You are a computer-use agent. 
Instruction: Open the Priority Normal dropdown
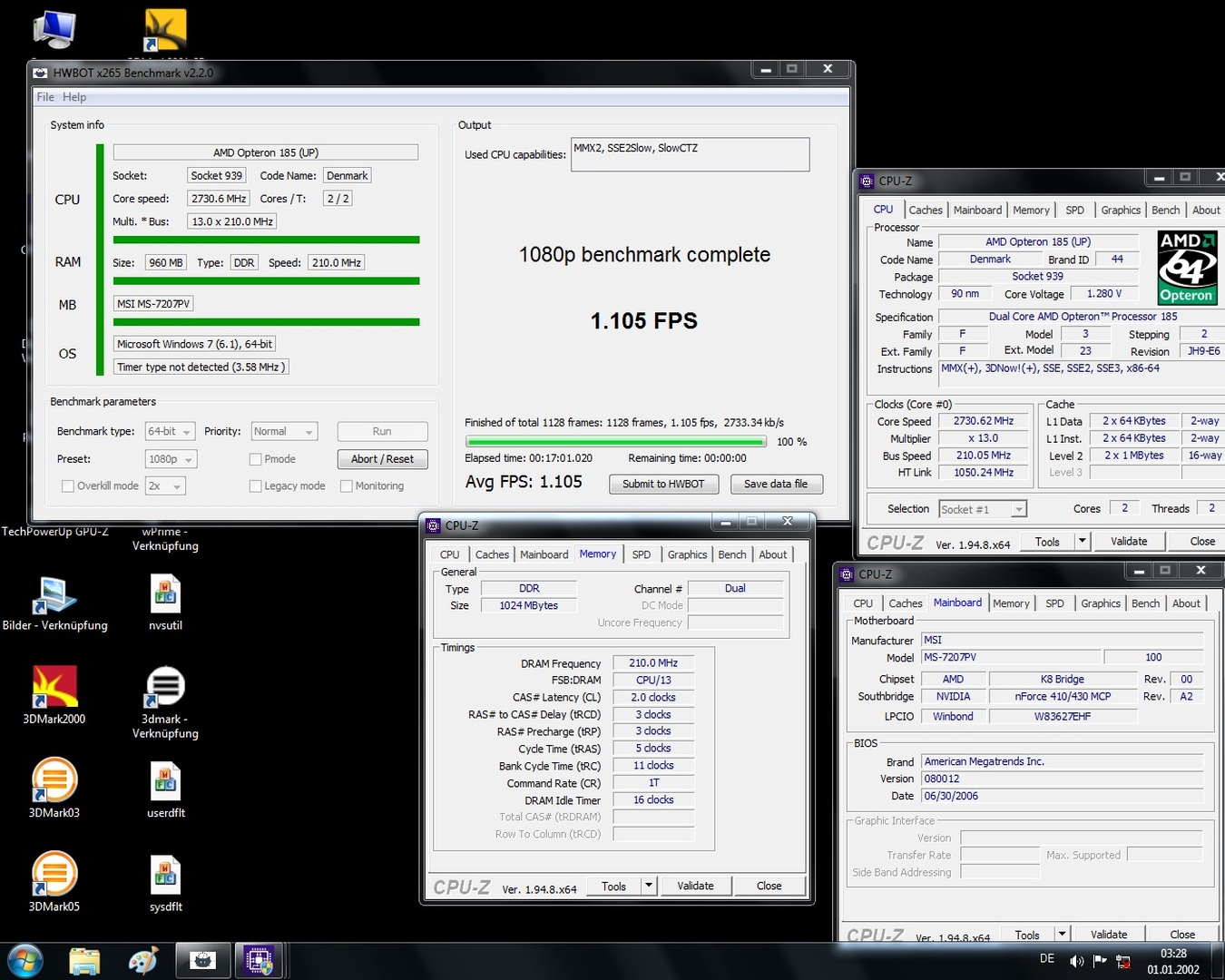pyautogui.click(x=284, y=432)
